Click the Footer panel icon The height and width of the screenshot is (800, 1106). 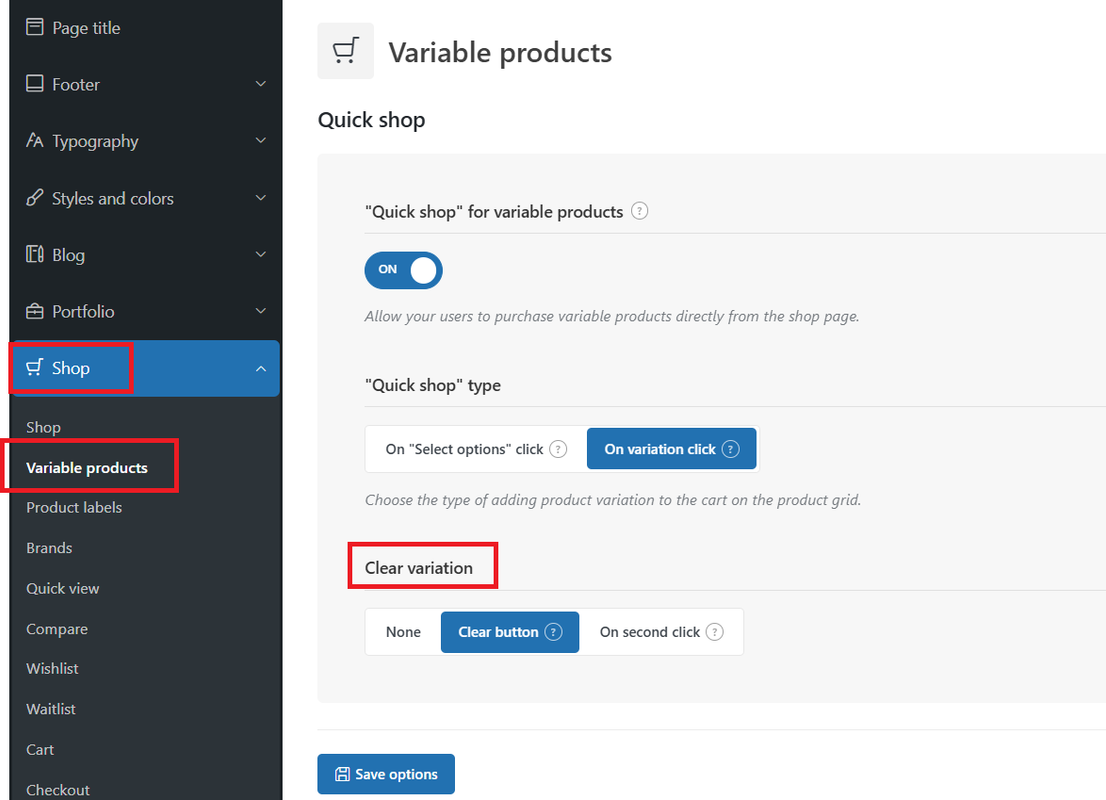point(34,83)
